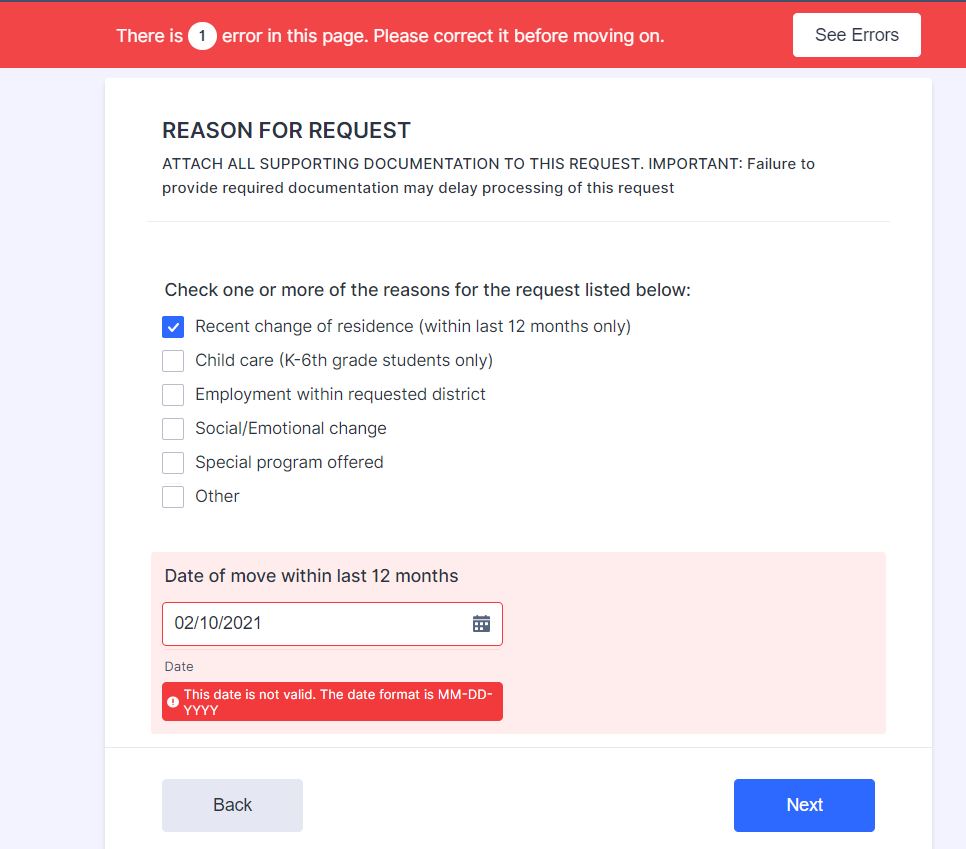Click the error warning icon in date message

[x=173, y=702]
